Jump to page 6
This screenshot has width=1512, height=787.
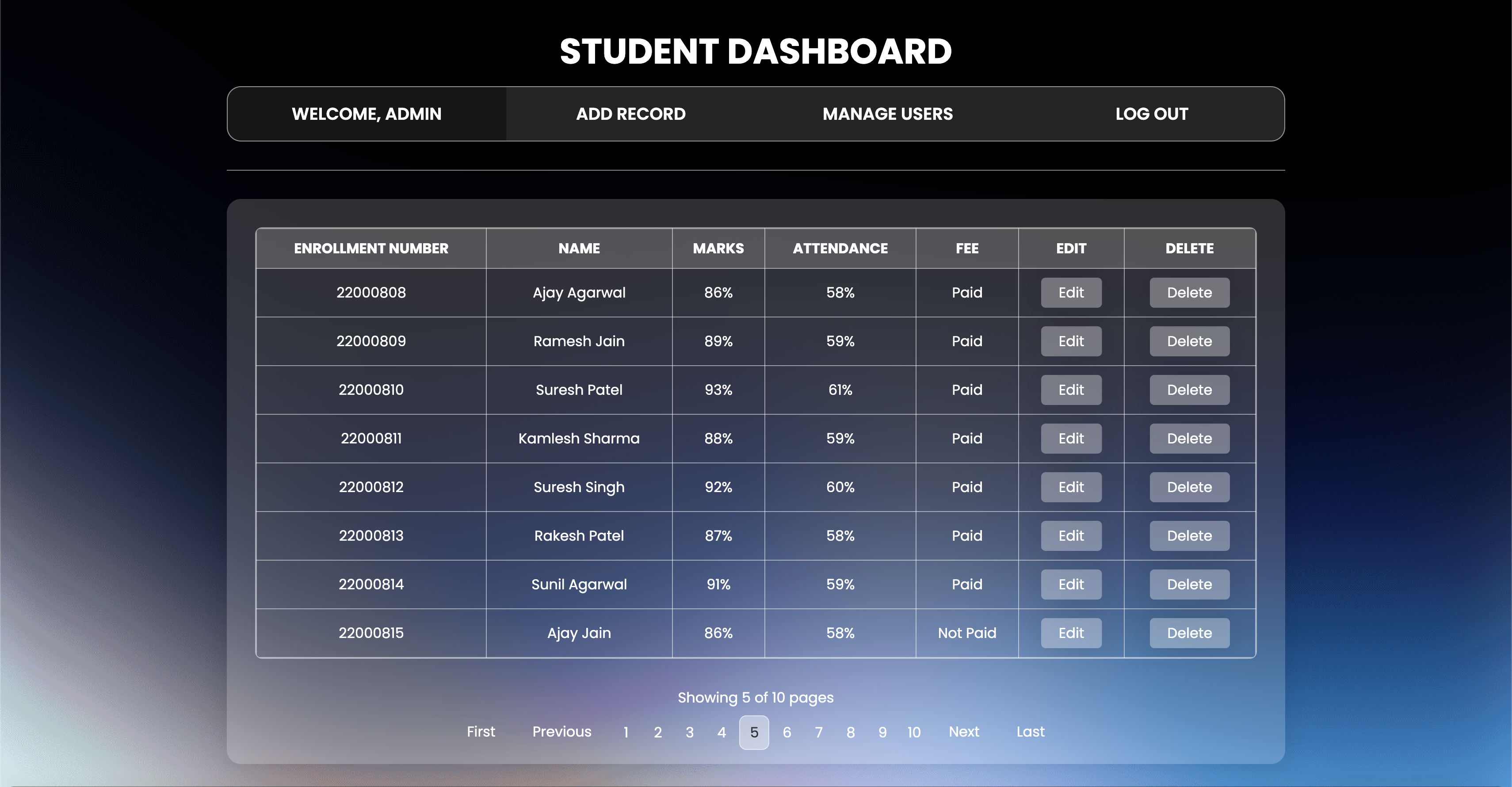(787, 733)
